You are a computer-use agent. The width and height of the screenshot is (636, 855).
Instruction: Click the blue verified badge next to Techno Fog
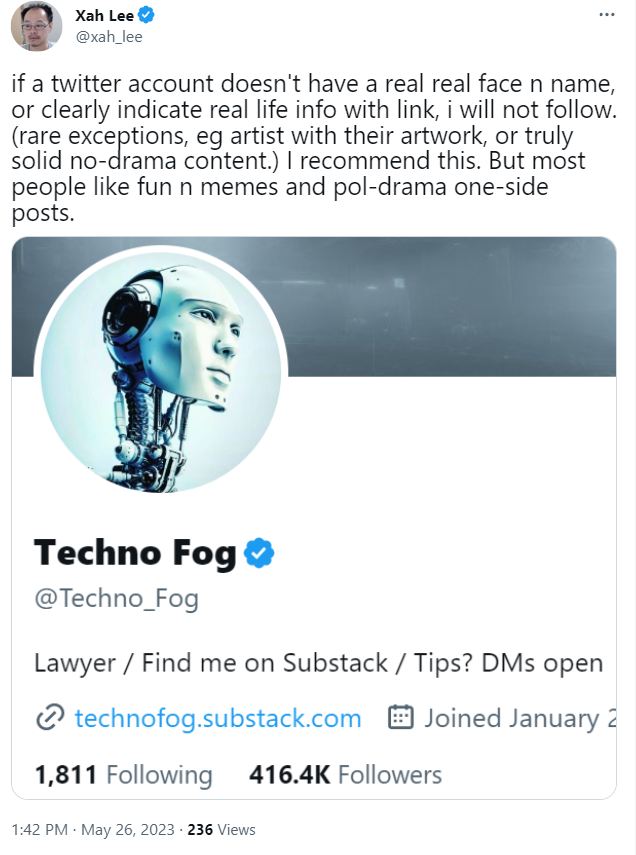(259, 552)
